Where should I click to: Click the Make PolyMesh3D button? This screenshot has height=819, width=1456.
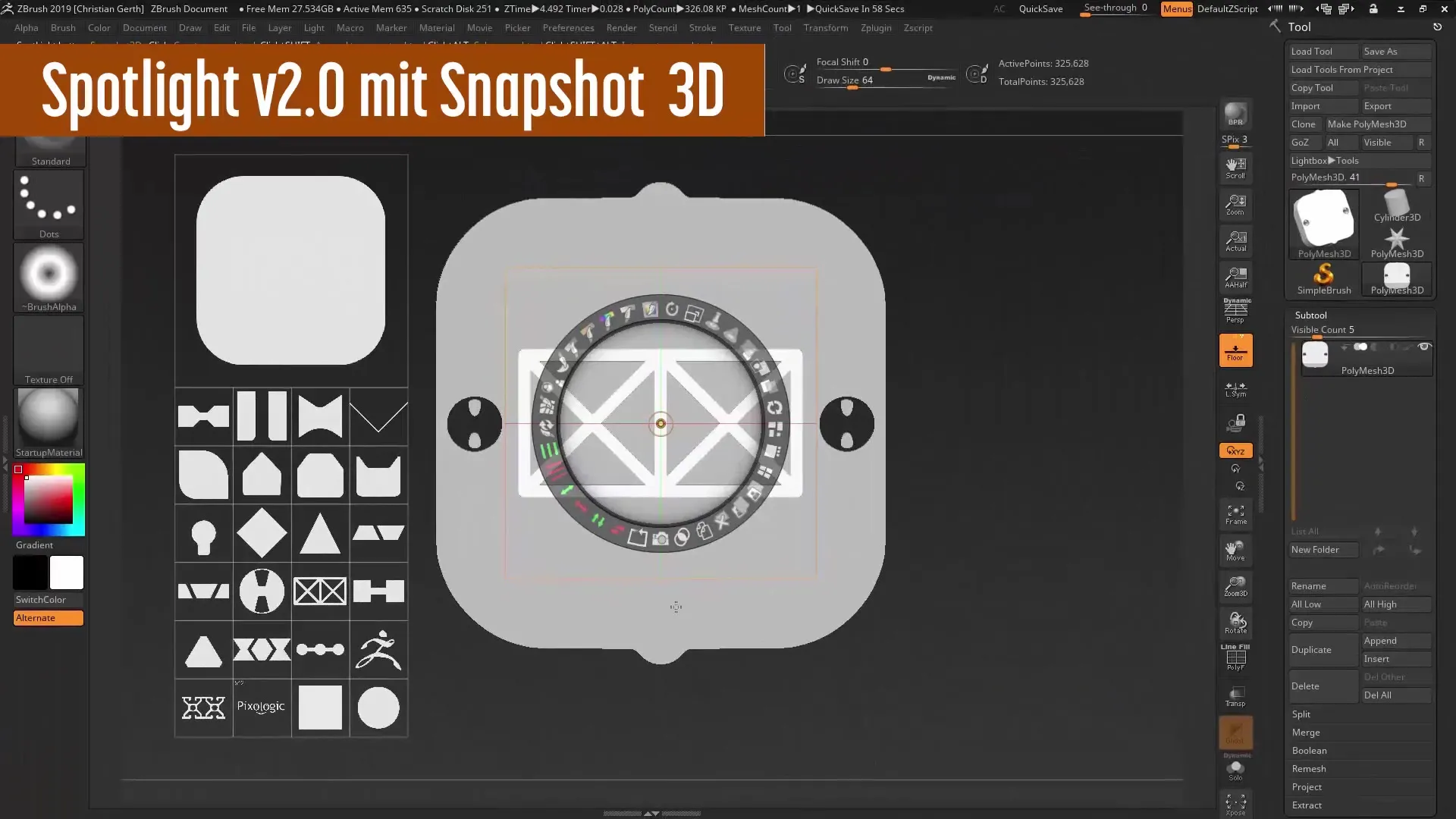pos(1378,124)
